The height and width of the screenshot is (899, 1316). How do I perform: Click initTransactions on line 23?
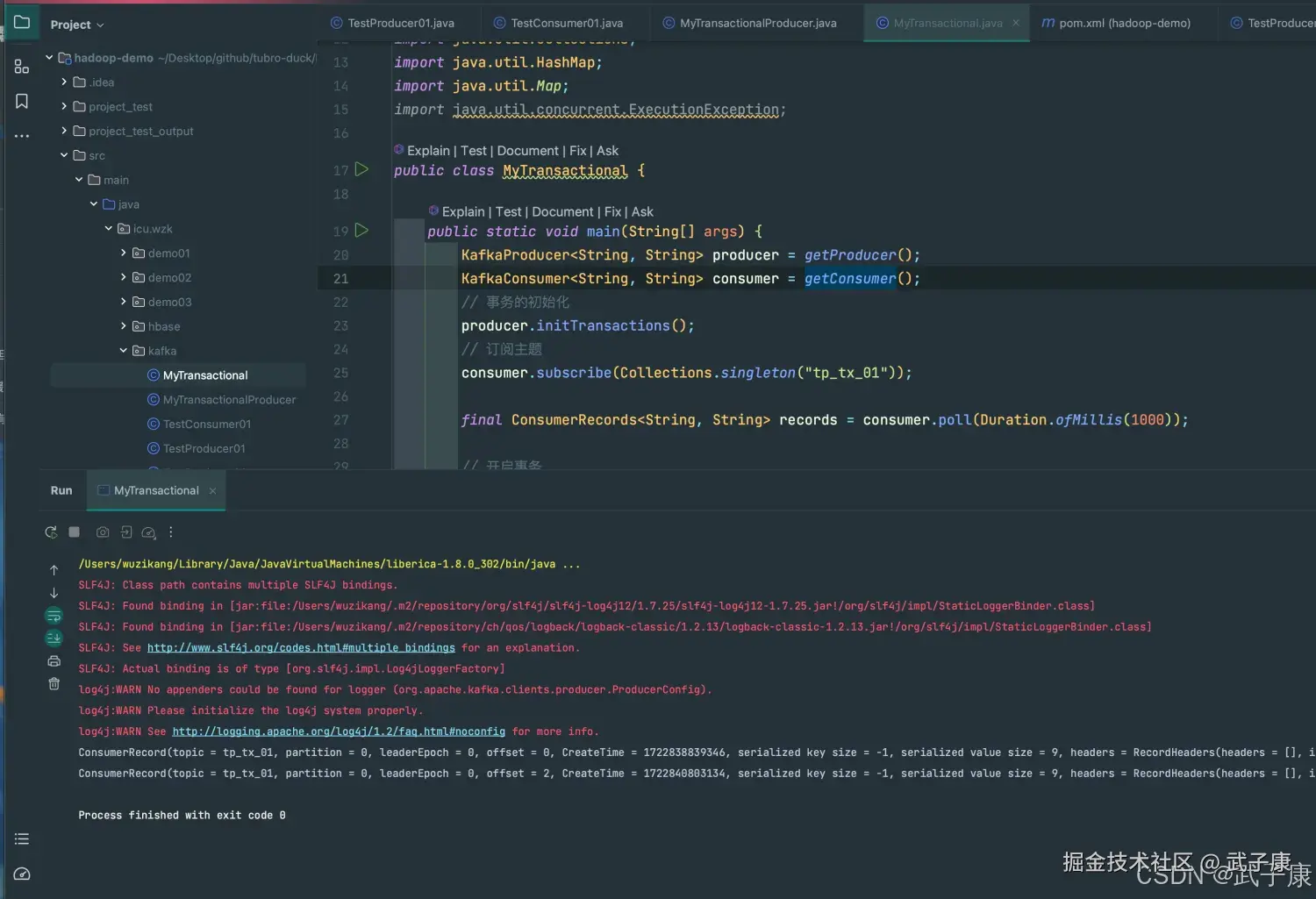(x=603, y=325)
